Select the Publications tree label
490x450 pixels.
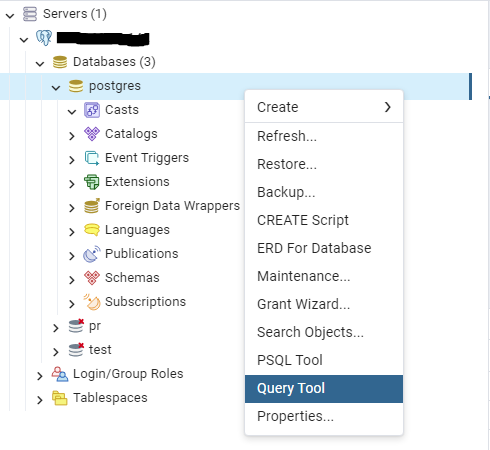142,254
